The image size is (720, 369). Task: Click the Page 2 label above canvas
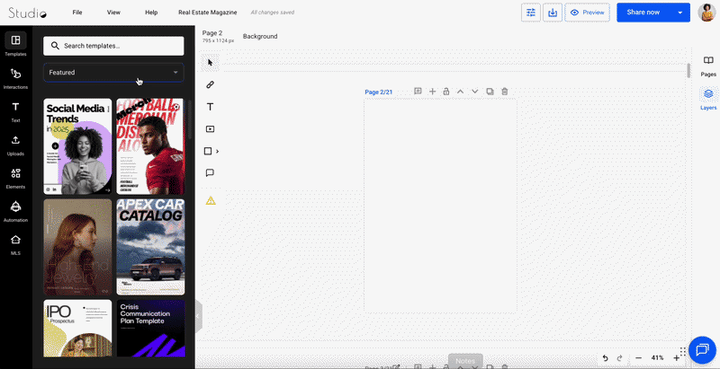point(212,33)
